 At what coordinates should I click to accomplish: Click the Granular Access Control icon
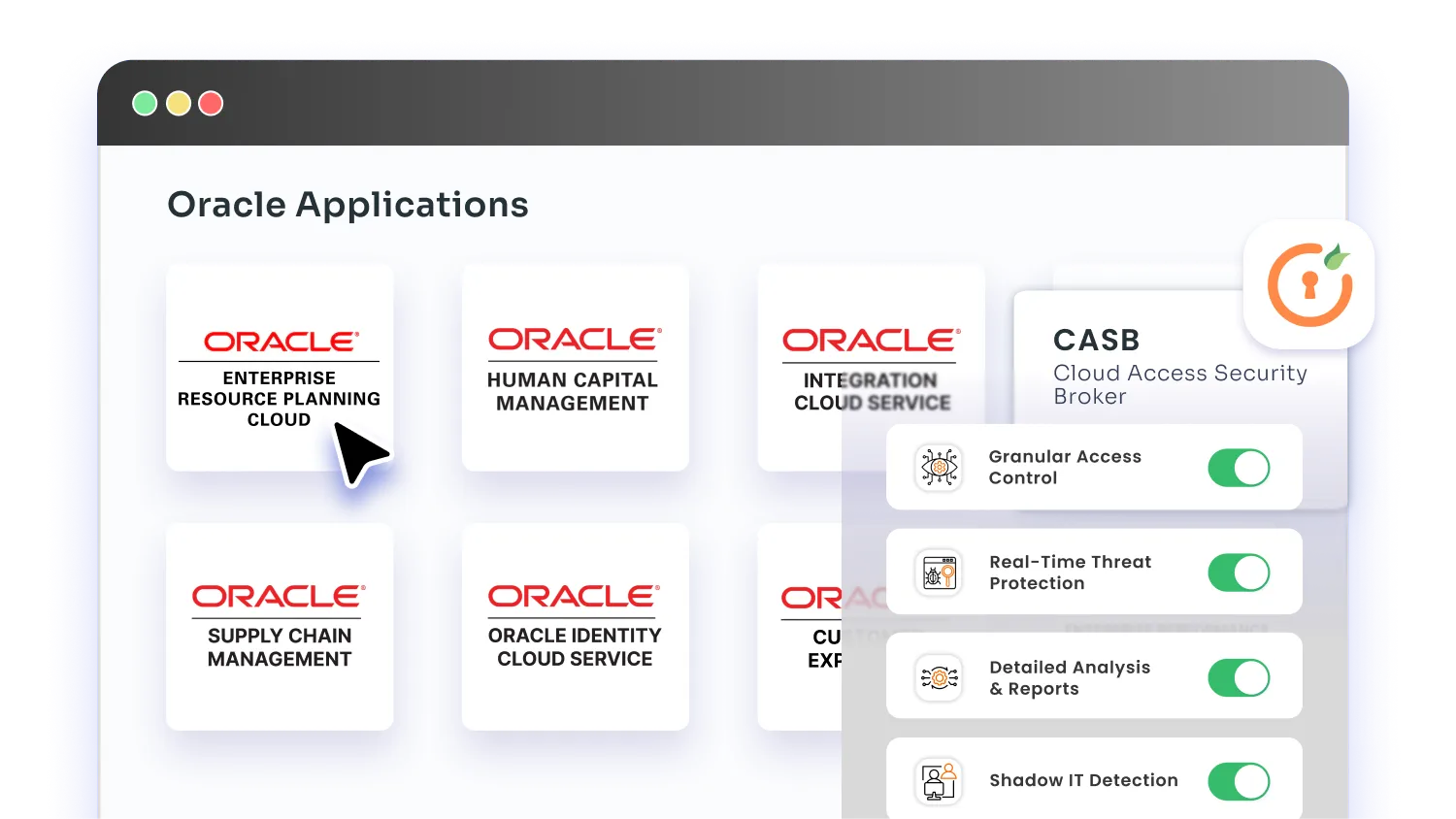point(938,467)
